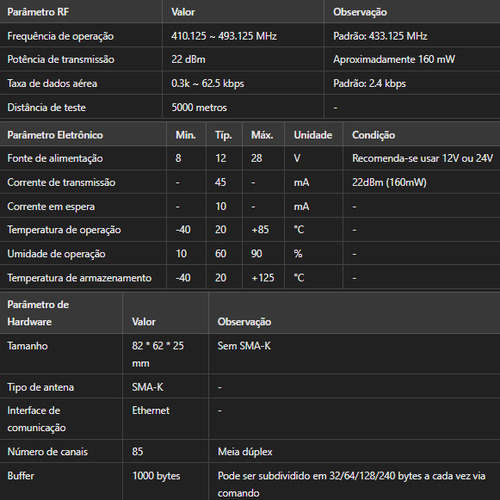
Task: Select '82 * 62 * 25 mm' size value
Action: click(x=158, y=354)
